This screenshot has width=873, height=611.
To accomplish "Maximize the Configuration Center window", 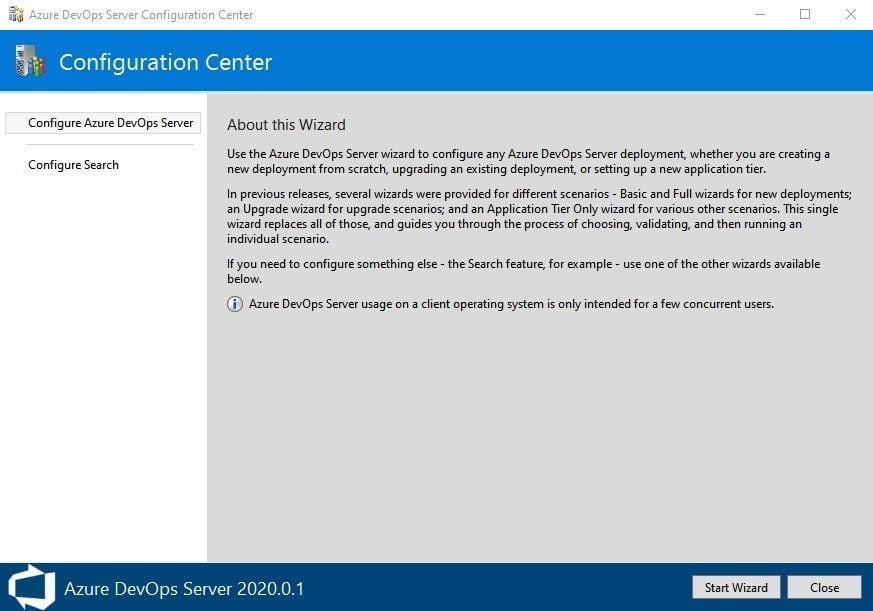I will [x=805, y=15].
